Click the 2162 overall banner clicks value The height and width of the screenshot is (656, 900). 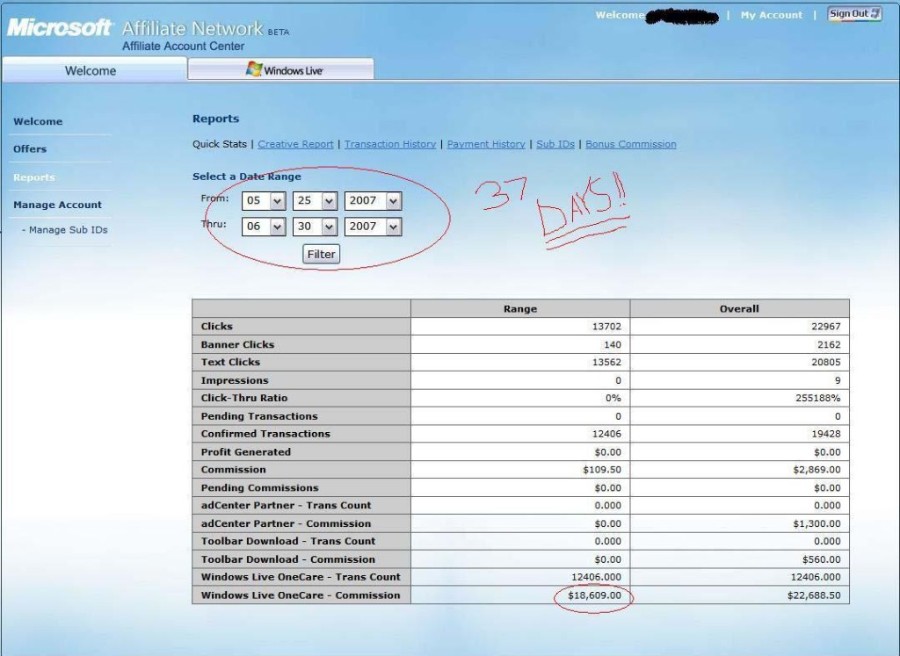click(x=829, y=345)
